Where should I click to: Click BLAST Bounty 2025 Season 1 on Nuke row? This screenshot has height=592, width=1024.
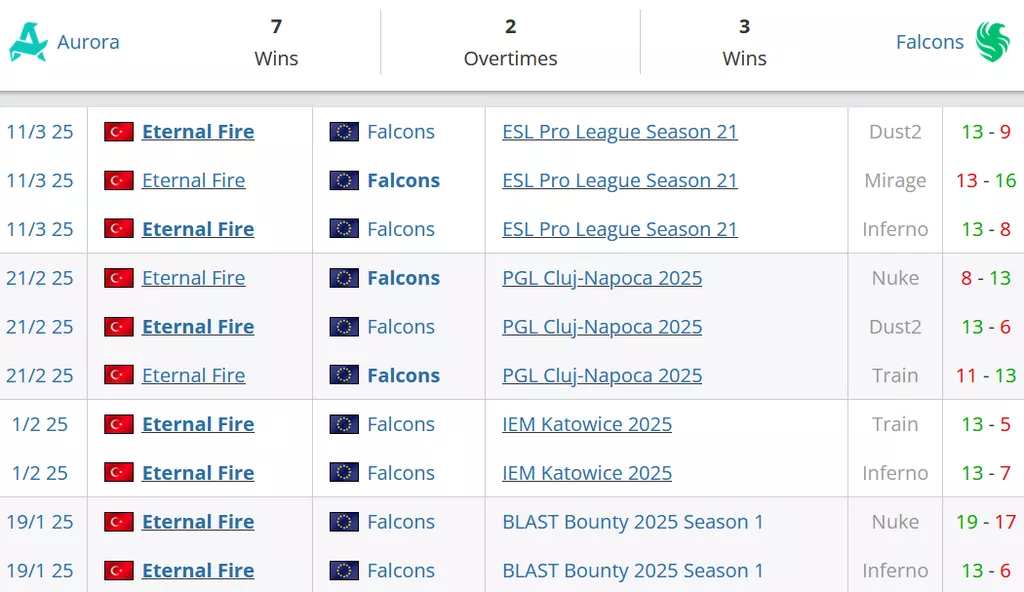click(633, 521)
